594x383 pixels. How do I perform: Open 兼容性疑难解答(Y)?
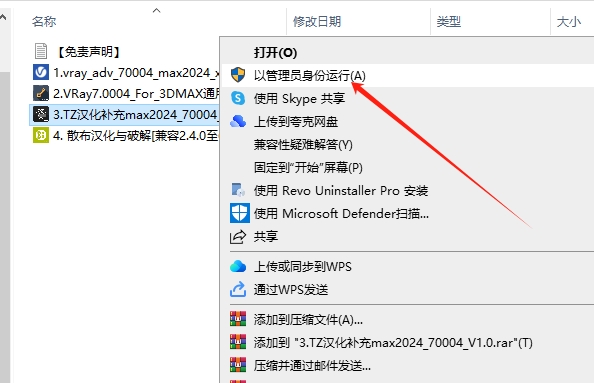pyautogui.click(x=303, y=145)
